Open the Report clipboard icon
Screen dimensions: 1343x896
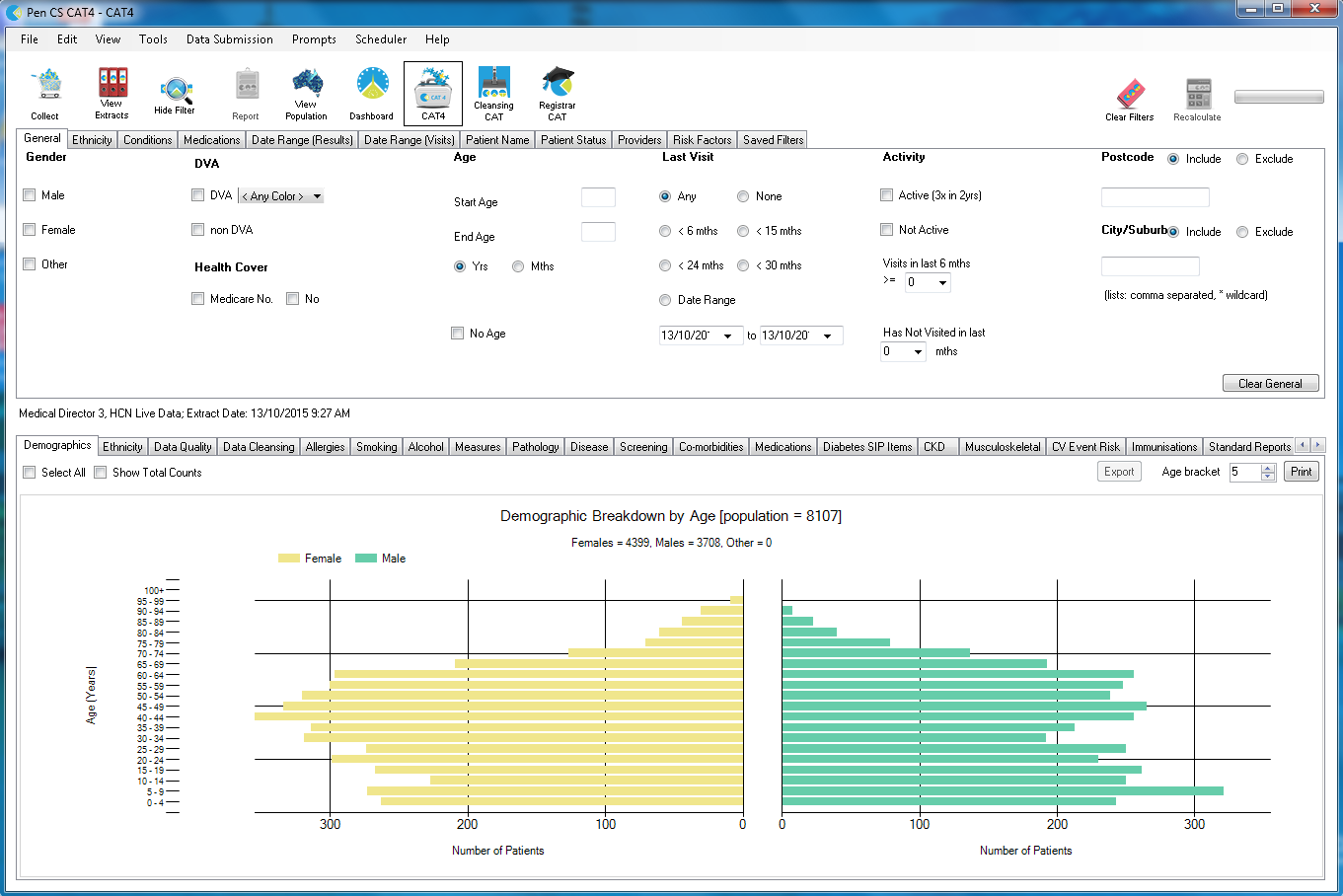pyautogui.click(x=247, y=85)
